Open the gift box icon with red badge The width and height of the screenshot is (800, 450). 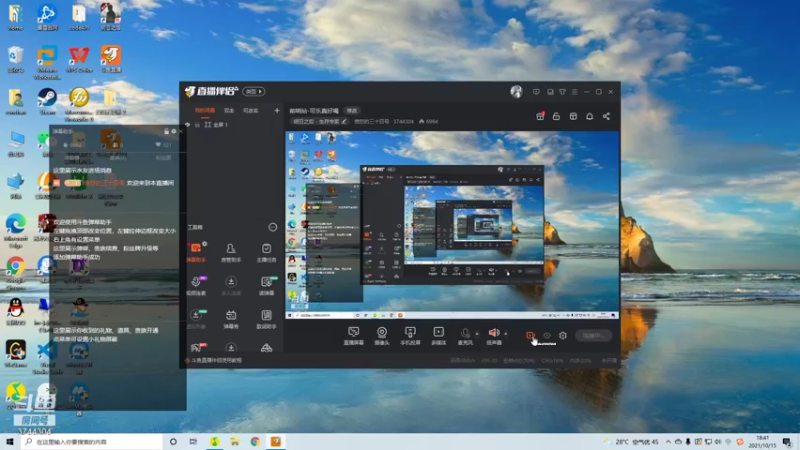[x=540, y=116]
